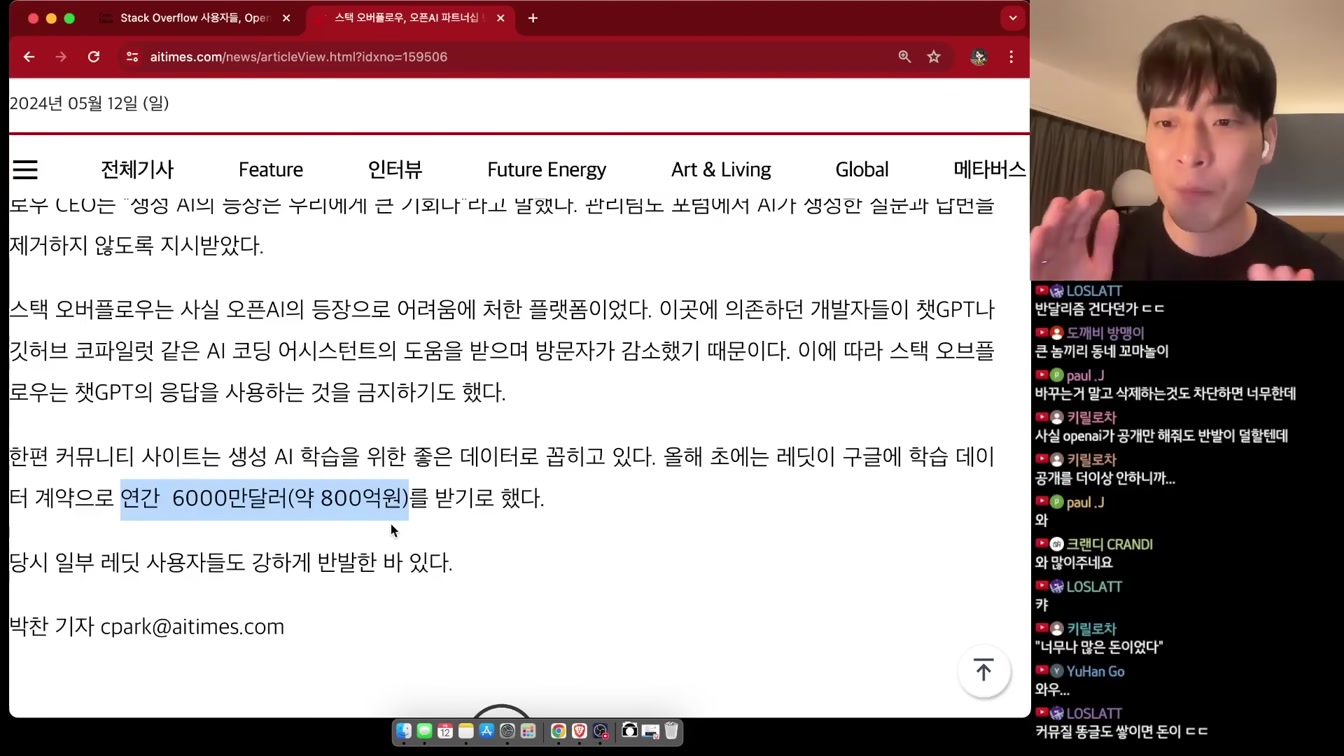Click chat message 사실 openai가 공개만 해줘도
The width and height of the screenshot is (1344, 756).
[1161, 436]
